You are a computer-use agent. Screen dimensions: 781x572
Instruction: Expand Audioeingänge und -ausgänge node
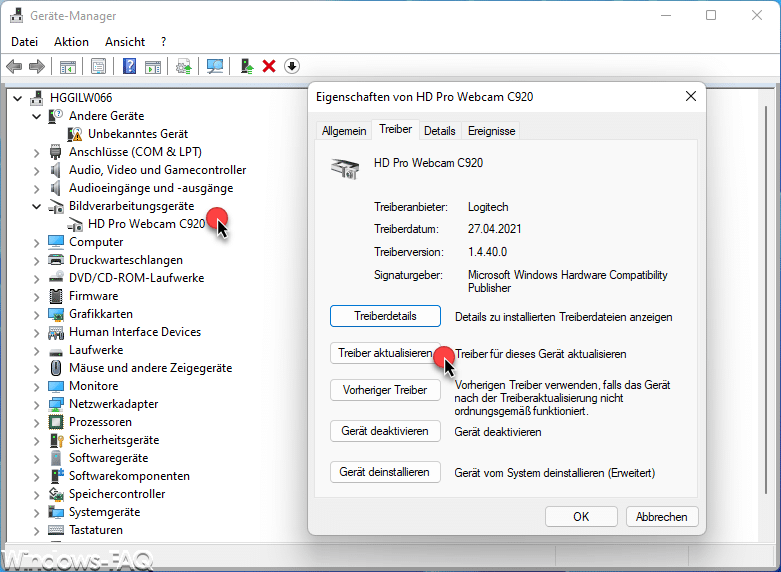coord(36,188)
